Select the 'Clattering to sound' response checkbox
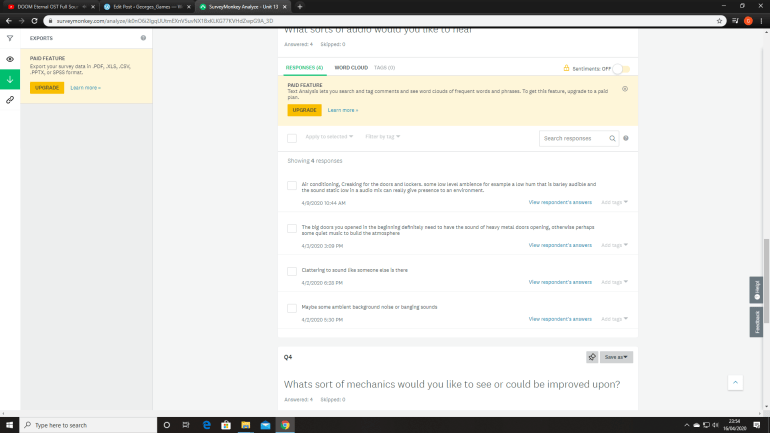The width and height of the screenshot is (770, 433). click(x=292, y=270)
